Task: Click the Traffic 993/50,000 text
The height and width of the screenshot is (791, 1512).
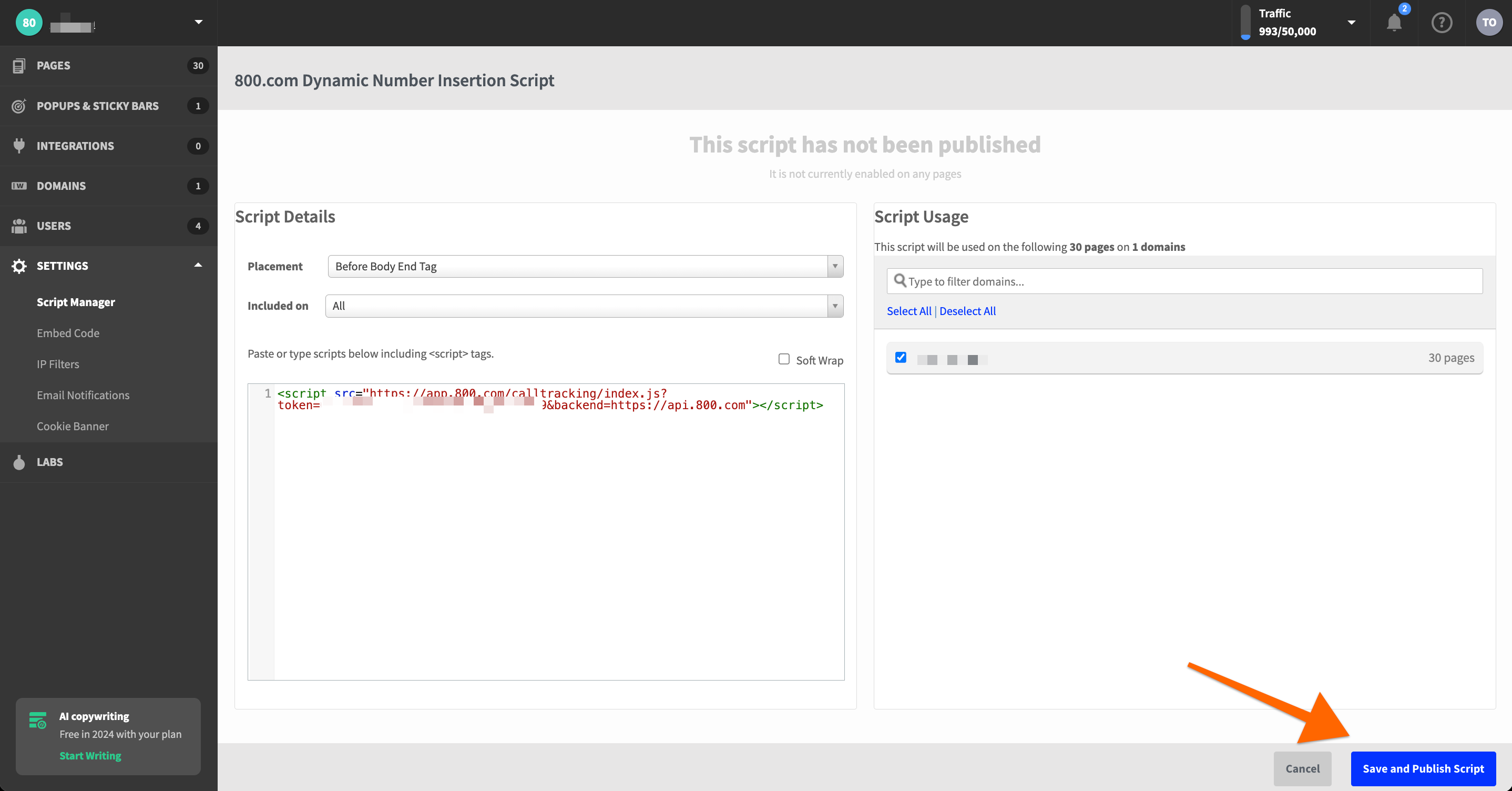Action: click(1287, 31)
